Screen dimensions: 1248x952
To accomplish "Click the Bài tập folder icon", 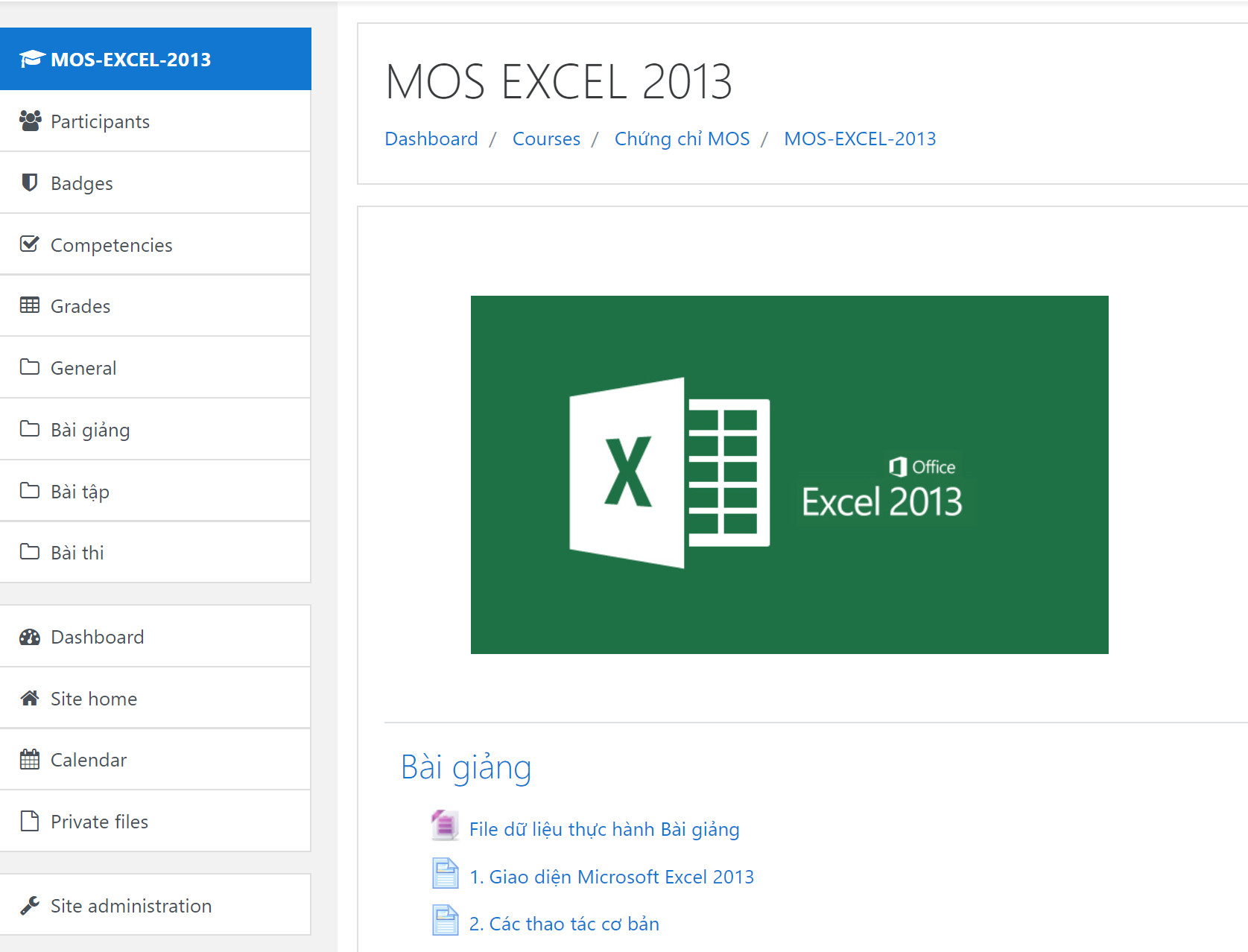I will (30, 490).
